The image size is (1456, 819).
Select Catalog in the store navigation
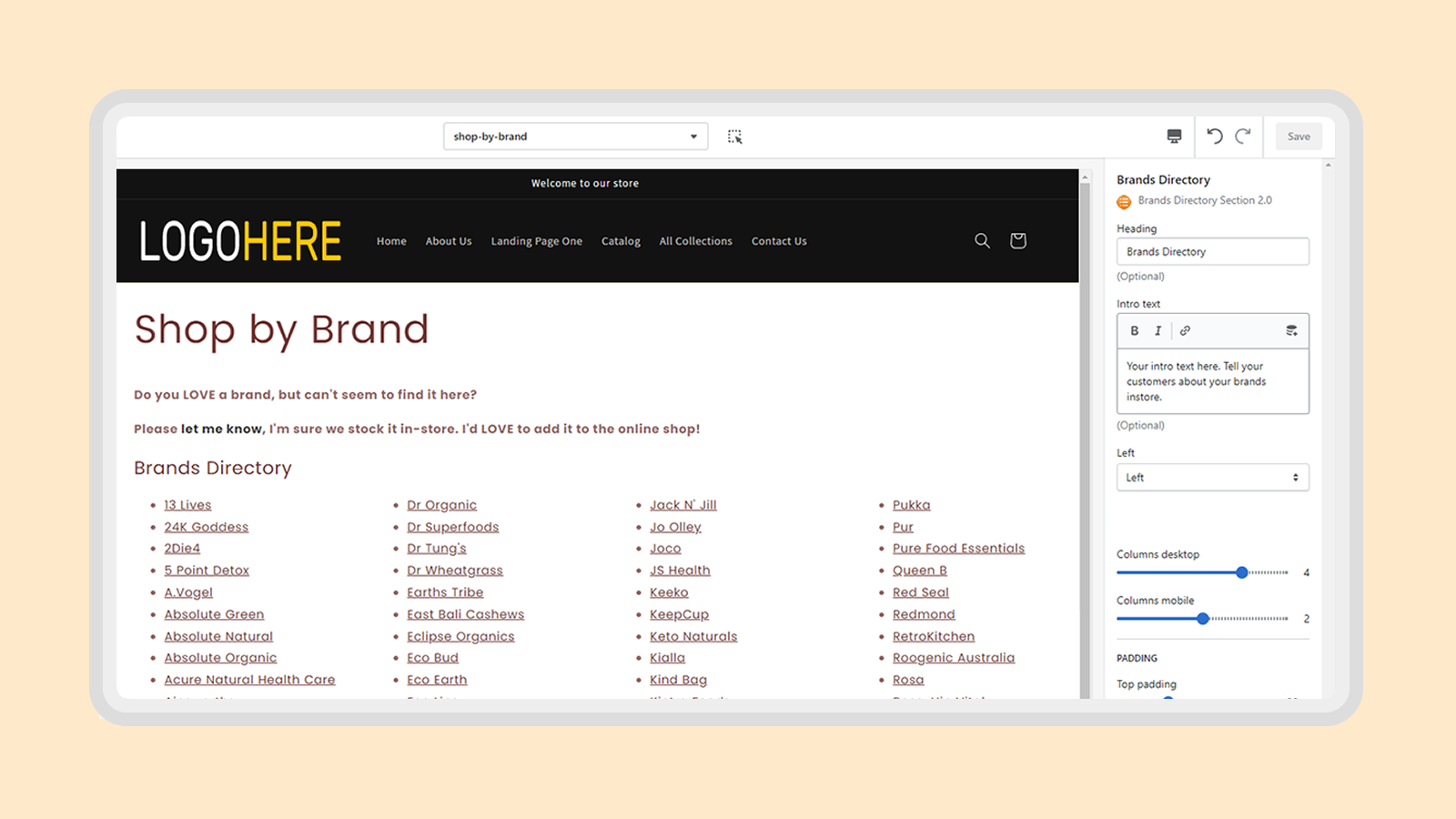(621, 241)
